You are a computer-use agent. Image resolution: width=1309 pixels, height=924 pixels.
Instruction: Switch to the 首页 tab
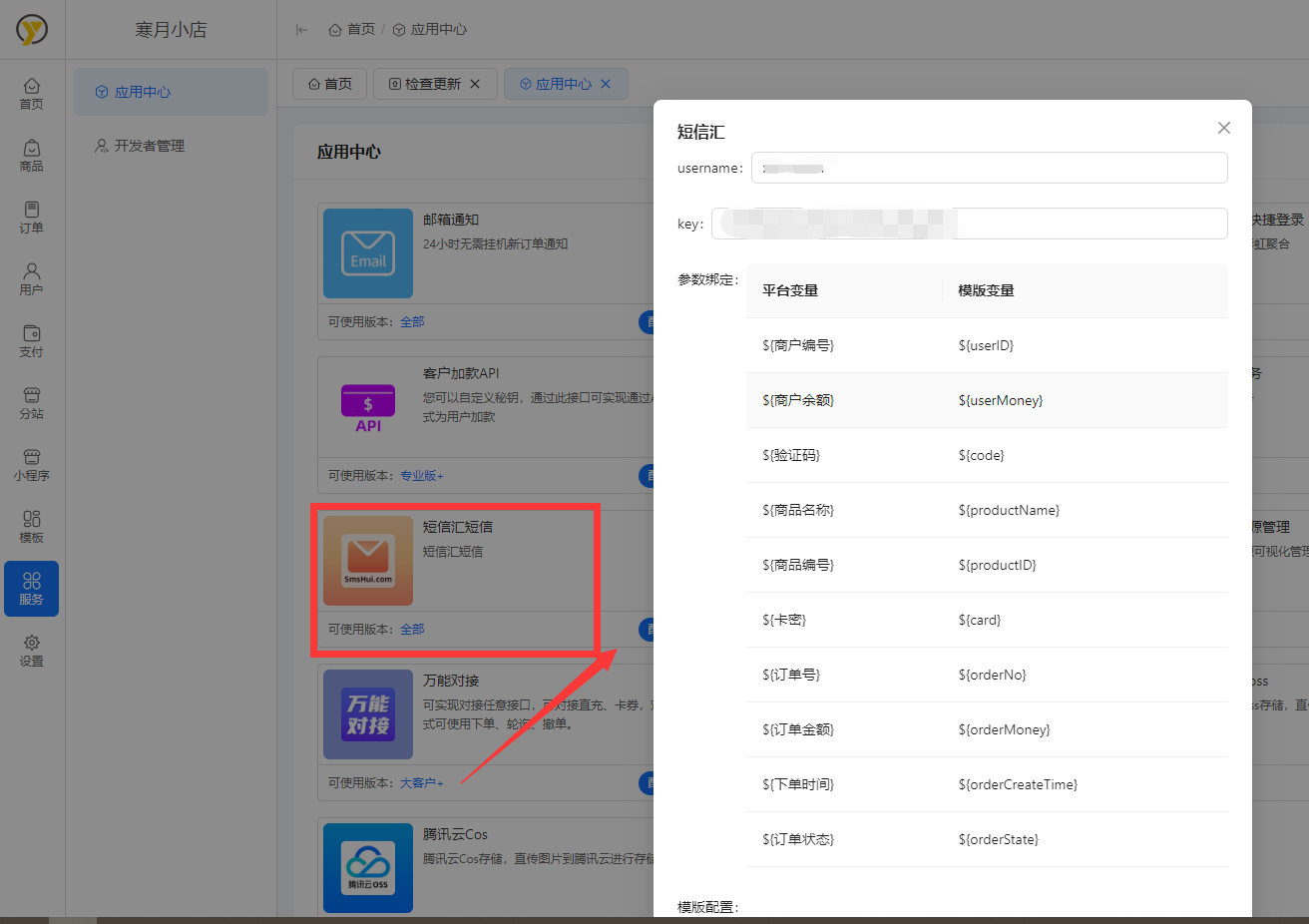click(x=330, y=84)
